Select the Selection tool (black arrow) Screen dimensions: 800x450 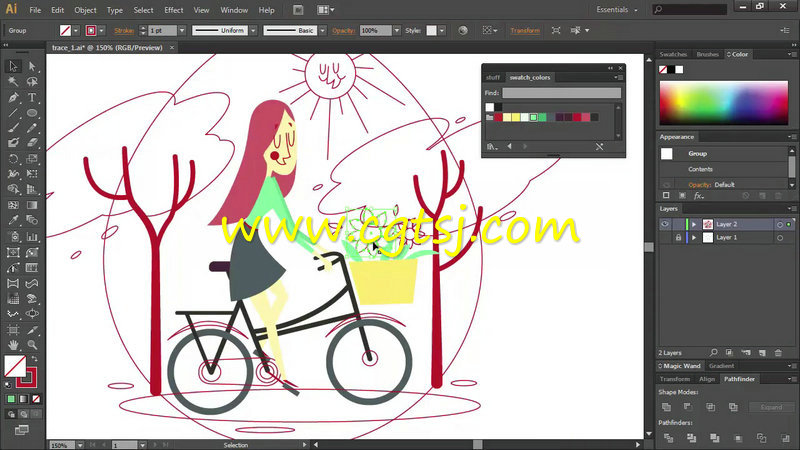(13, 66)
